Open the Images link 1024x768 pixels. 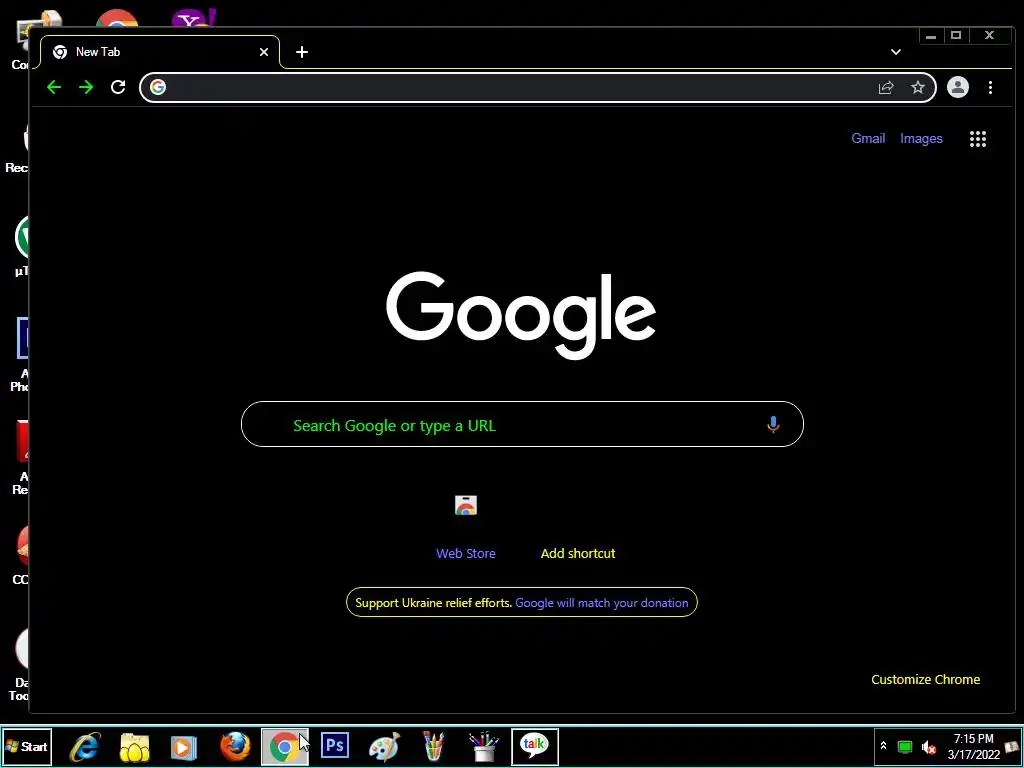[921, 138]
